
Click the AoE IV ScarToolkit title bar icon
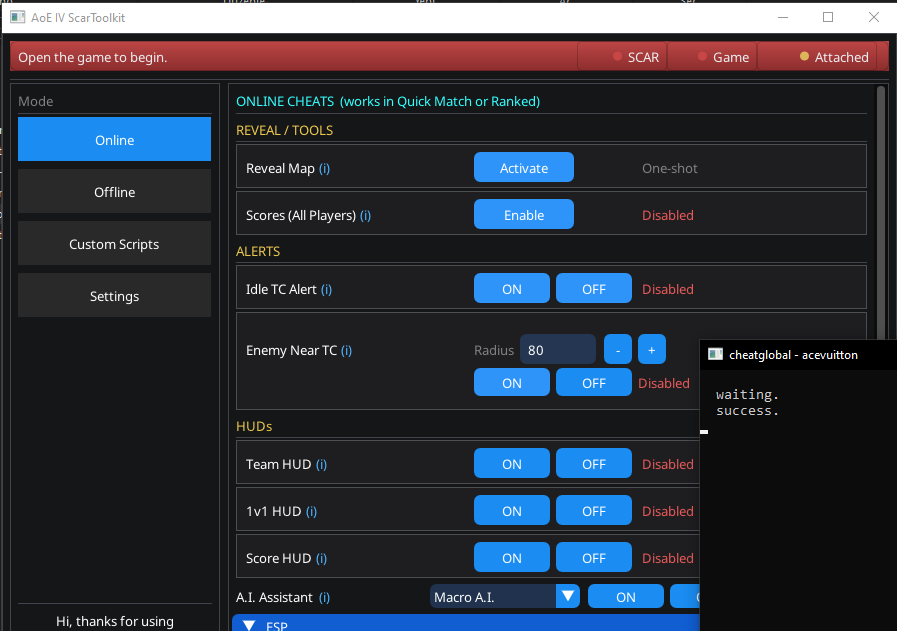pos(17,17)
